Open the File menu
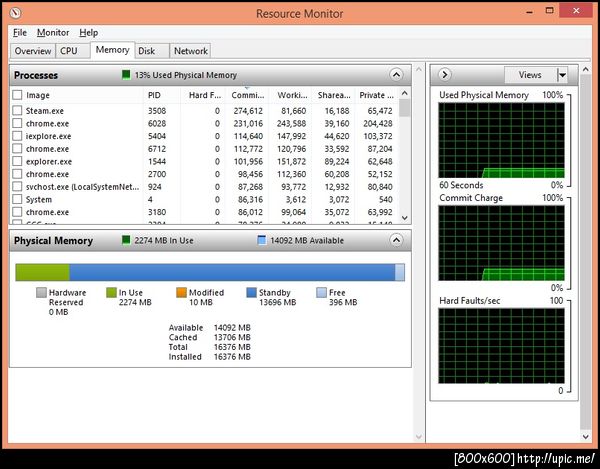Viewport: 600px width, 469px height. (x=20, y=33)
